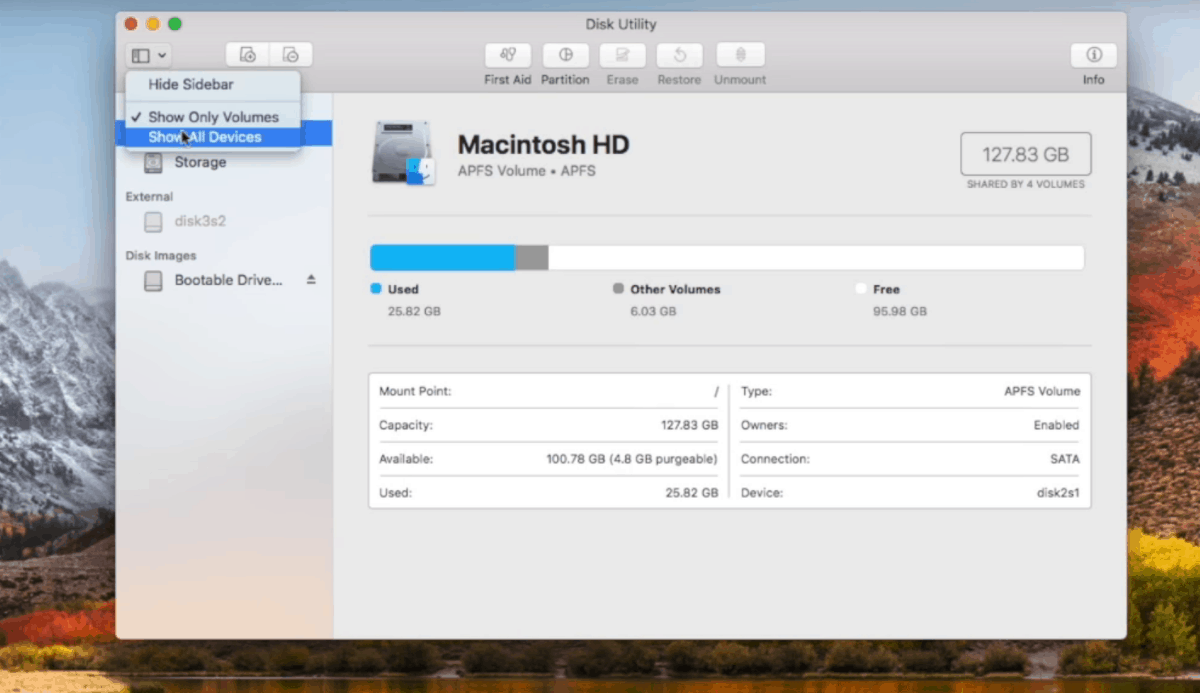This screenshot has height=693, width=1200.
Task: Eject the Bootable Drive disk image
Action: (311, 281)
